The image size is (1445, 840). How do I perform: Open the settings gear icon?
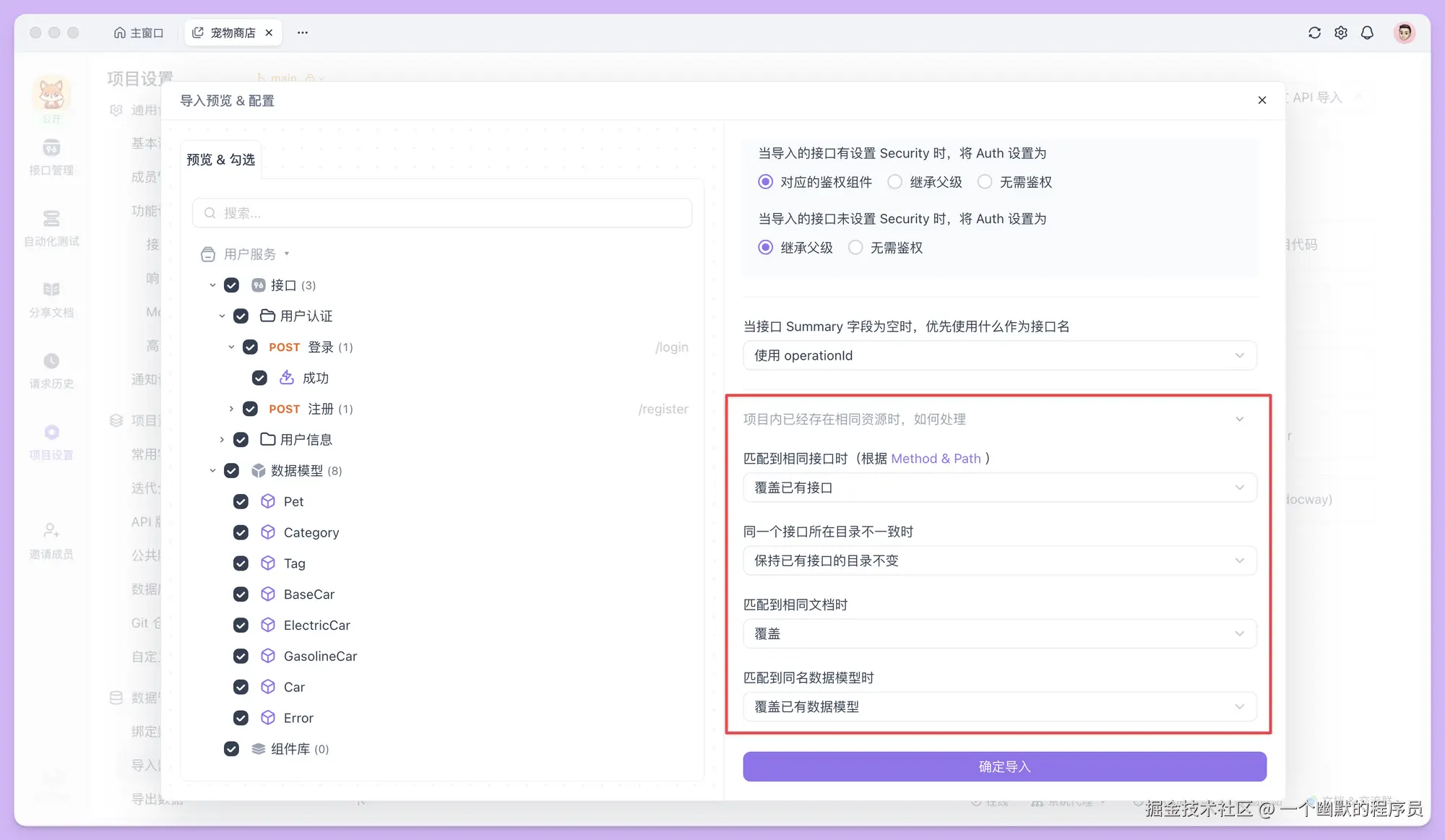pyautogui.click(x=1340, y=33)
